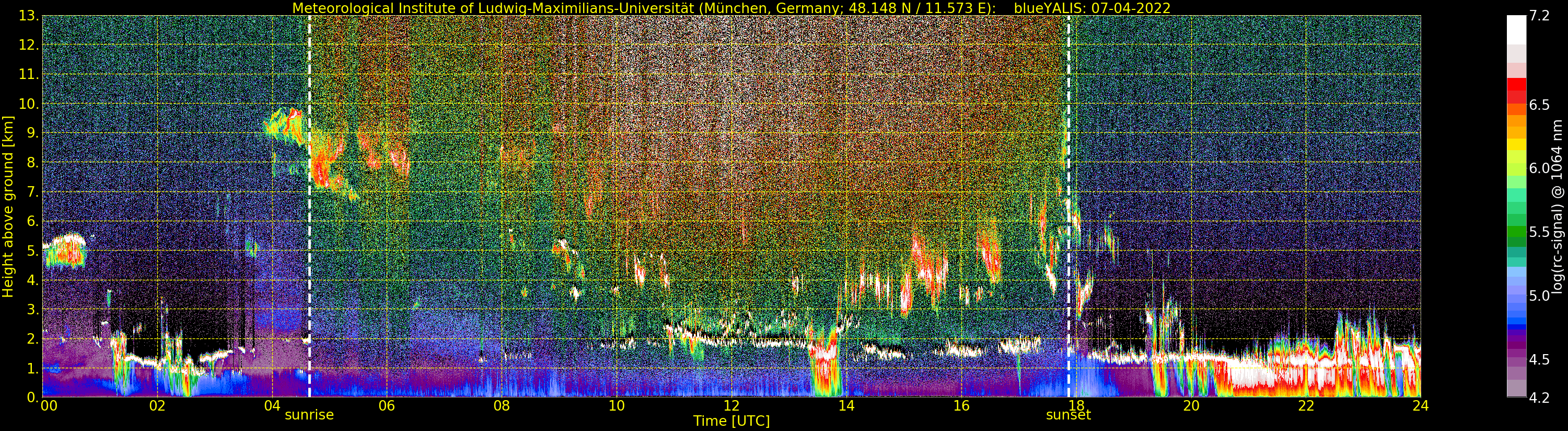Image resolution: width=1568 pixels, height=431 pixels.
Task: Click the 10 tick on the time axis
Action: pyautogui.click(x=617, y=406)
